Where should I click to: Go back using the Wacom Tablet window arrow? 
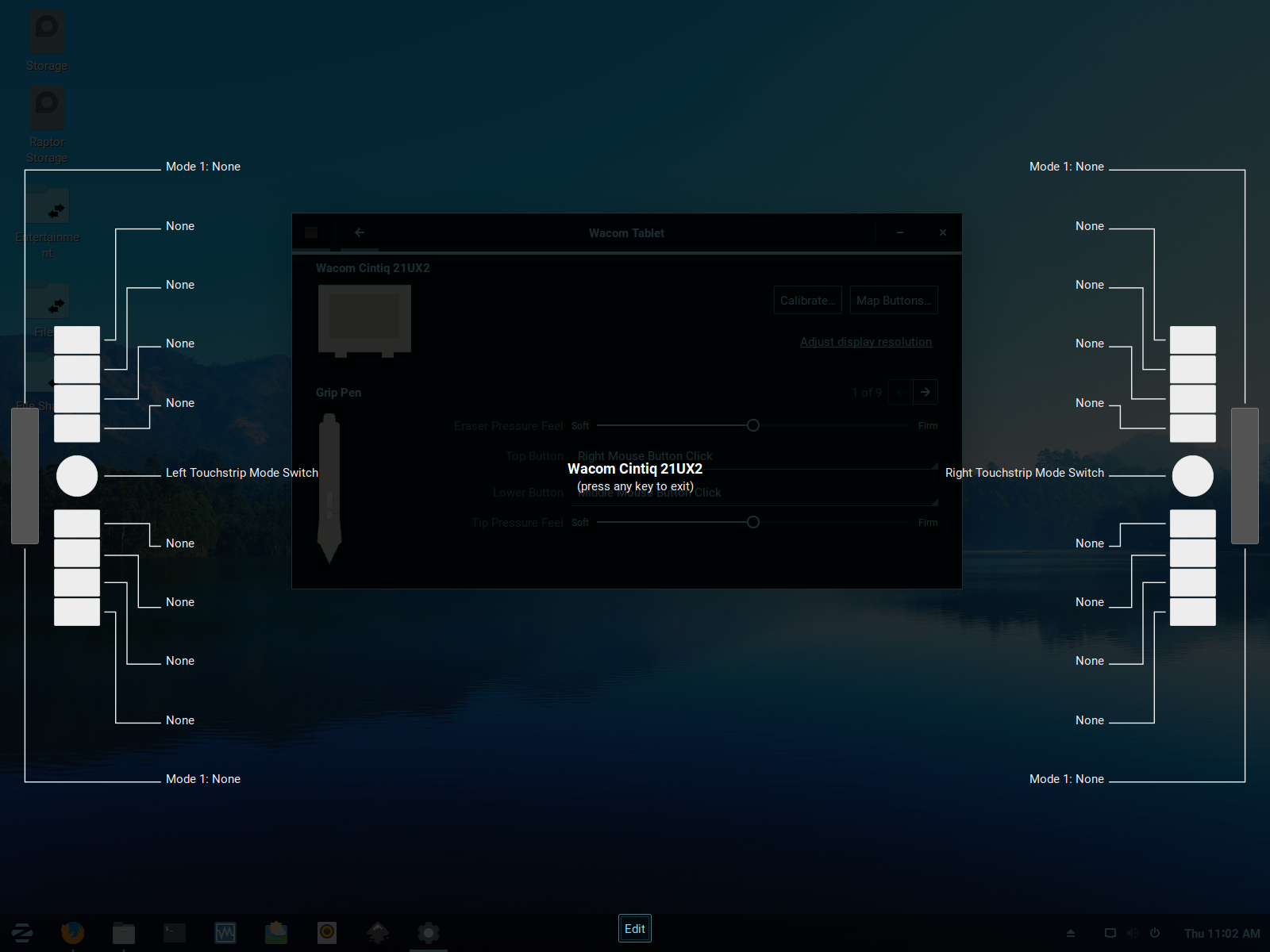click(x=360, y=232)
